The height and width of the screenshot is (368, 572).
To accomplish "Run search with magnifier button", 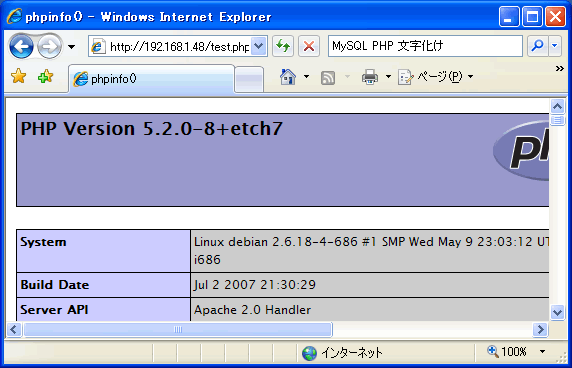I will click(x=537, y=46).
